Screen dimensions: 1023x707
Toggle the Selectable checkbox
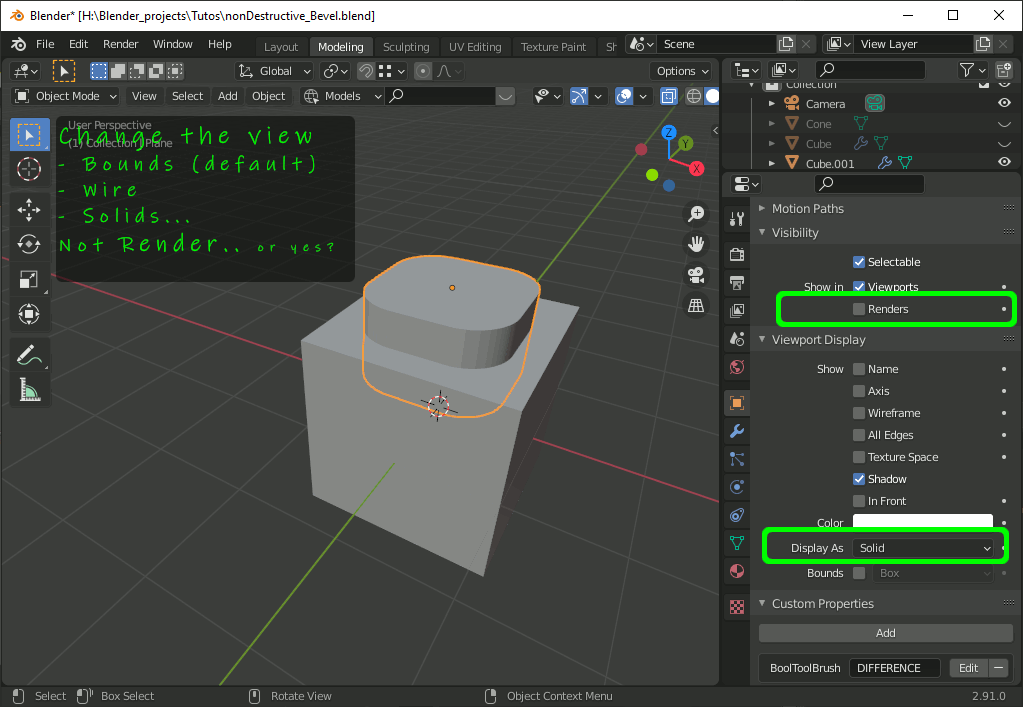click(x=859, y=262)
